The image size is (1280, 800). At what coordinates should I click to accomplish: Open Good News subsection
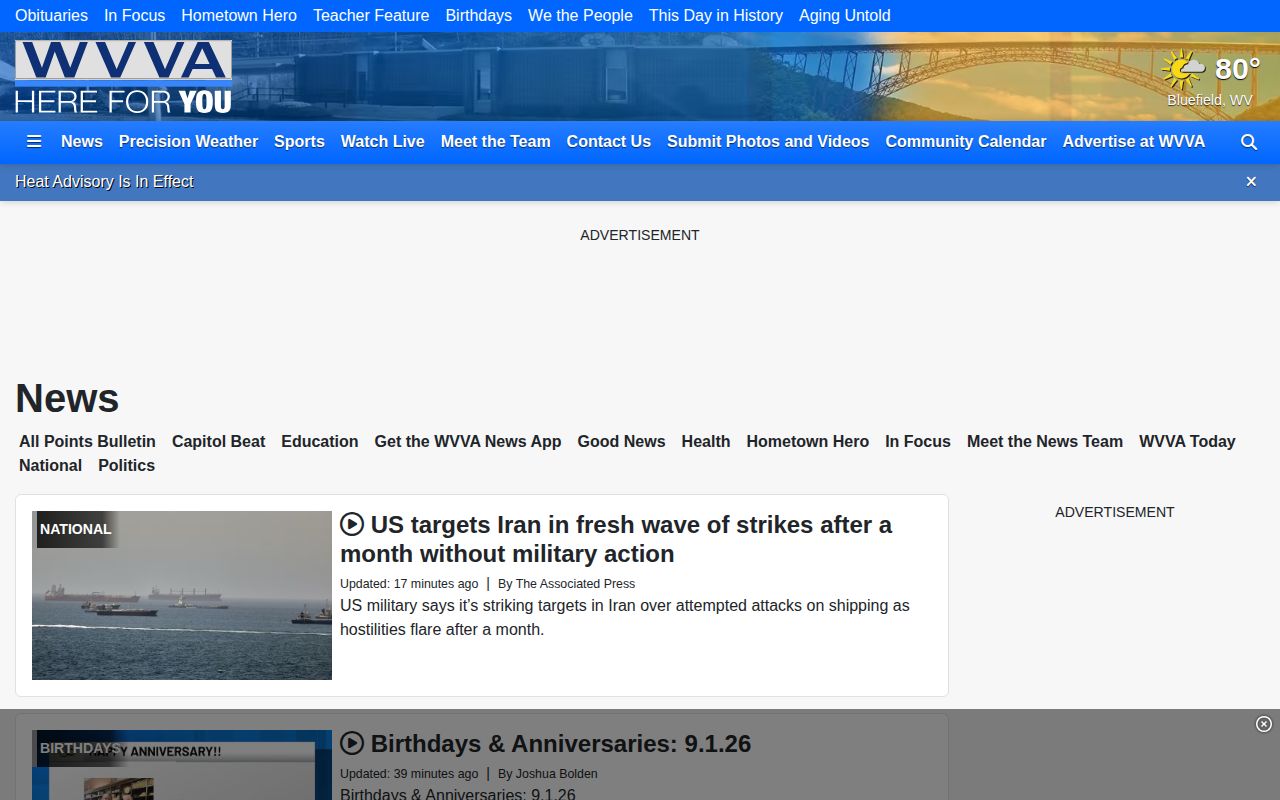point(621,441)
